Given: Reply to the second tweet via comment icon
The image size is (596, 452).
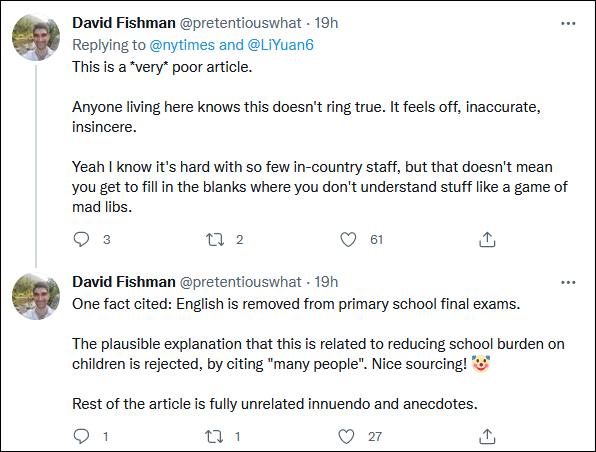Looking at the screenshot, I should pyautogui.click(x=81, y=436).
